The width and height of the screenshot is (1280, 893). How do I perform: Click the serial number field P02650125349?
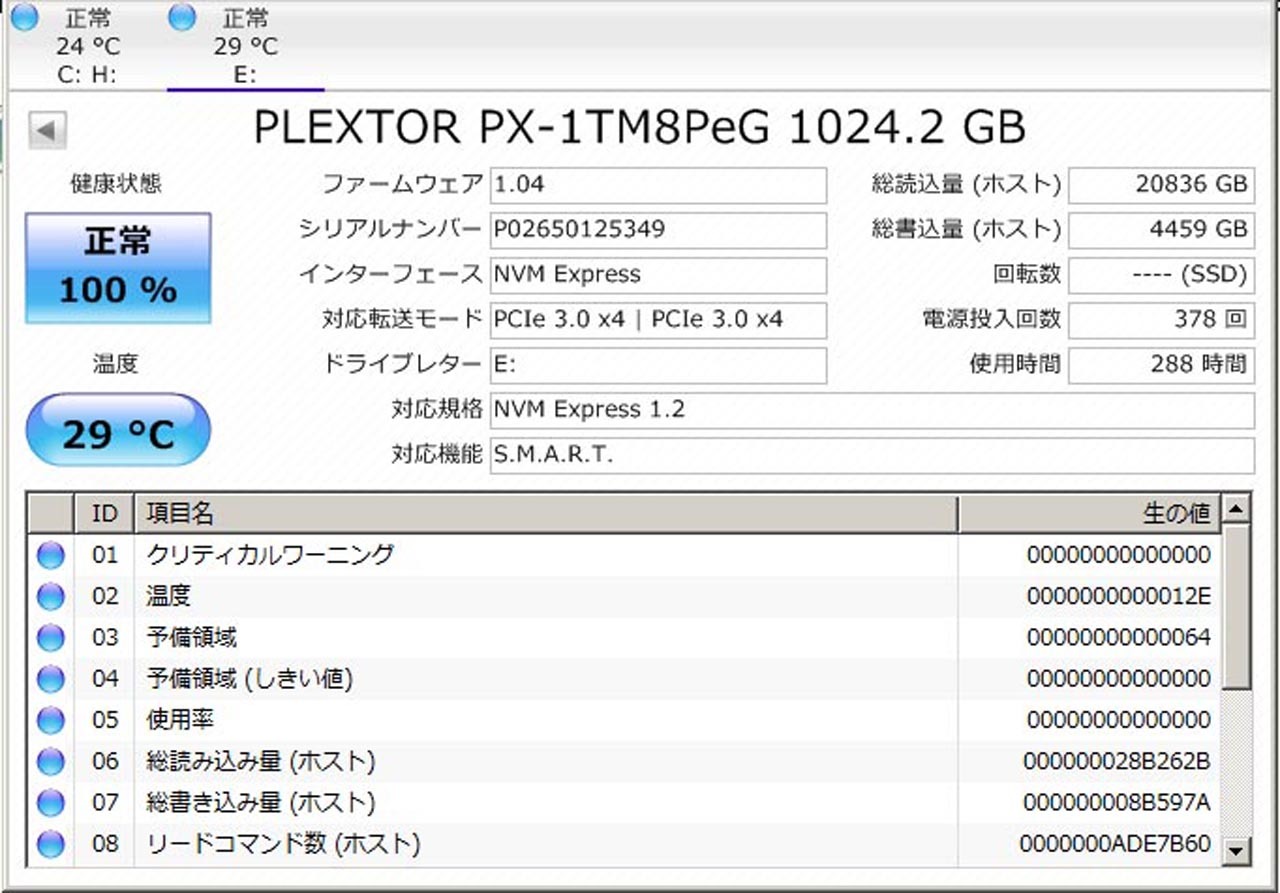tap(658, 230)
